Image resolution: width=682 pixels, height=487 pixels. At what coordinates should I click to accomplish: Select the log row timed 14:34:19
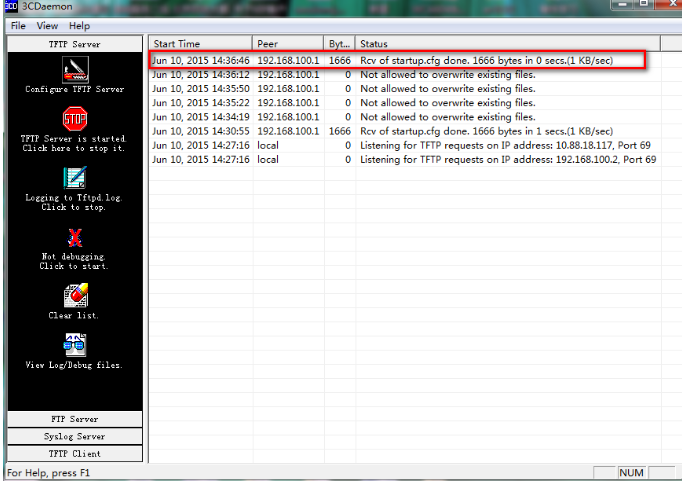(x=405, y=117)
